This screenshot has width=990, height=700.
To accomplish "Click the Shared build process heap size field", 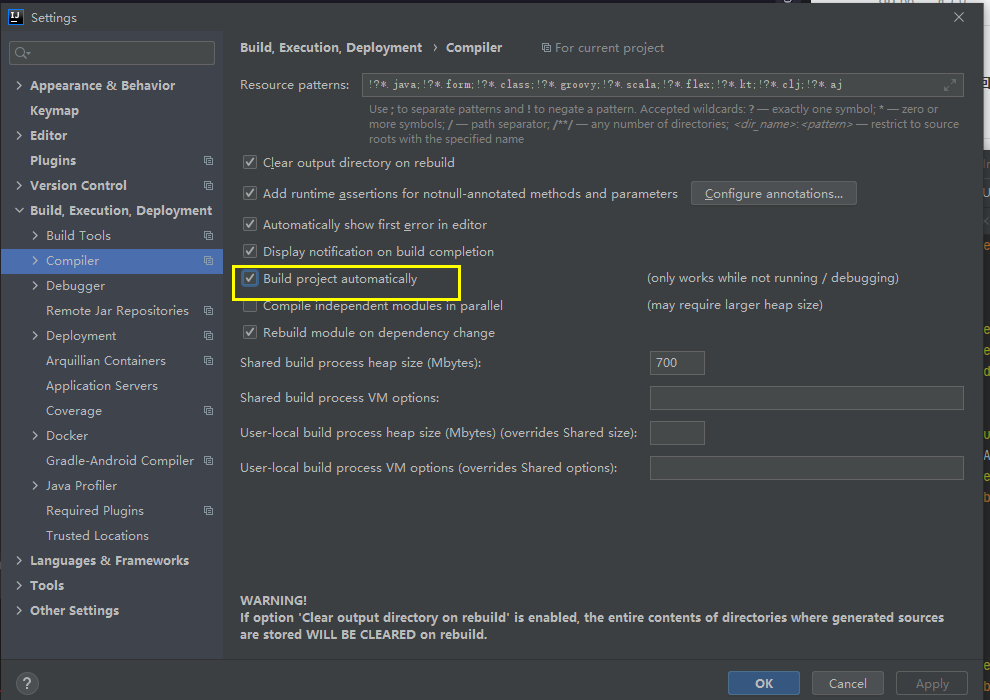I will pyautogui.click(x=677, y=363).
